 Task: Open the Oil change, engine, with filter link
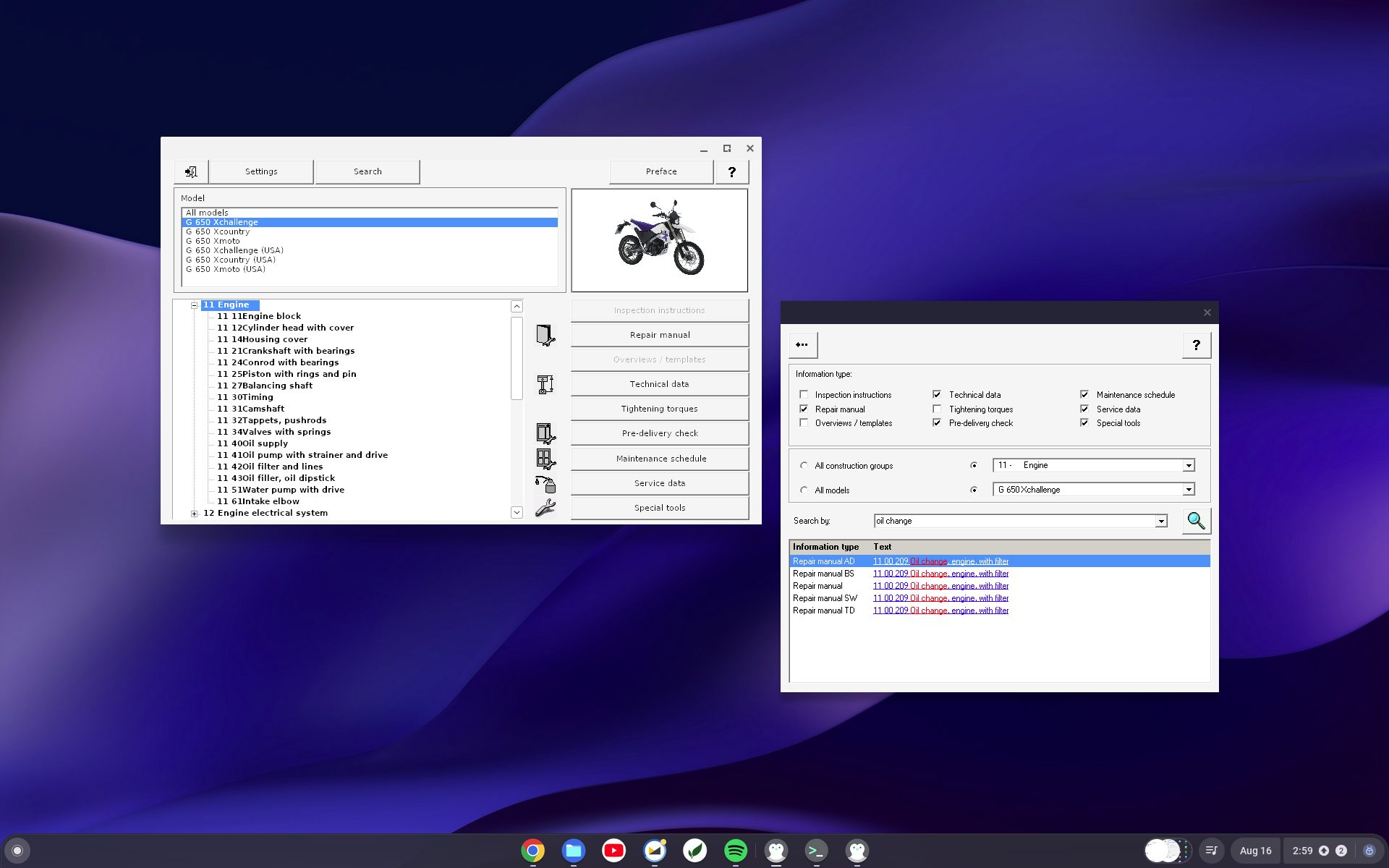(940, 561)
